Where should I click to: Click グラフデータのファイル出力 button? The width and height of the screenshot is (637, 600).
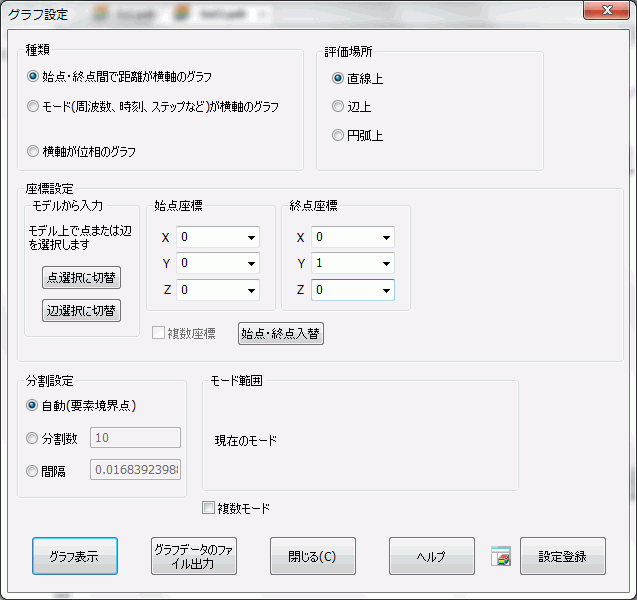[x=194, y=556]
